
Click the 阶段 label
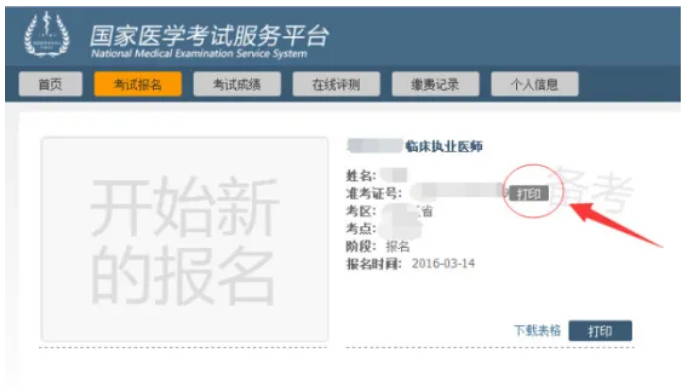(361, 246)
